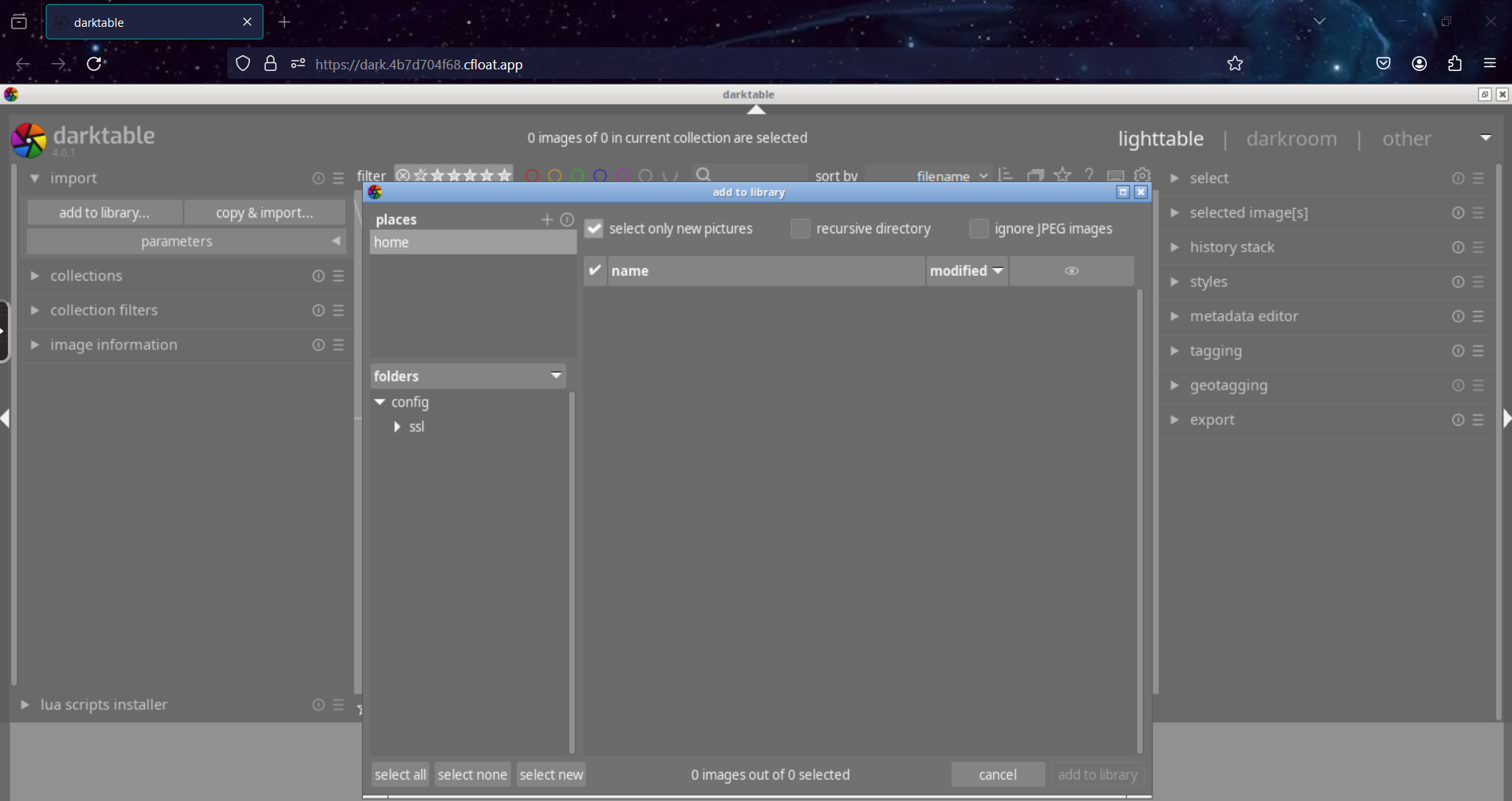Open the folders dropdown arrow
This screenshot has height=801, width=1512.
tap(556, 375)
